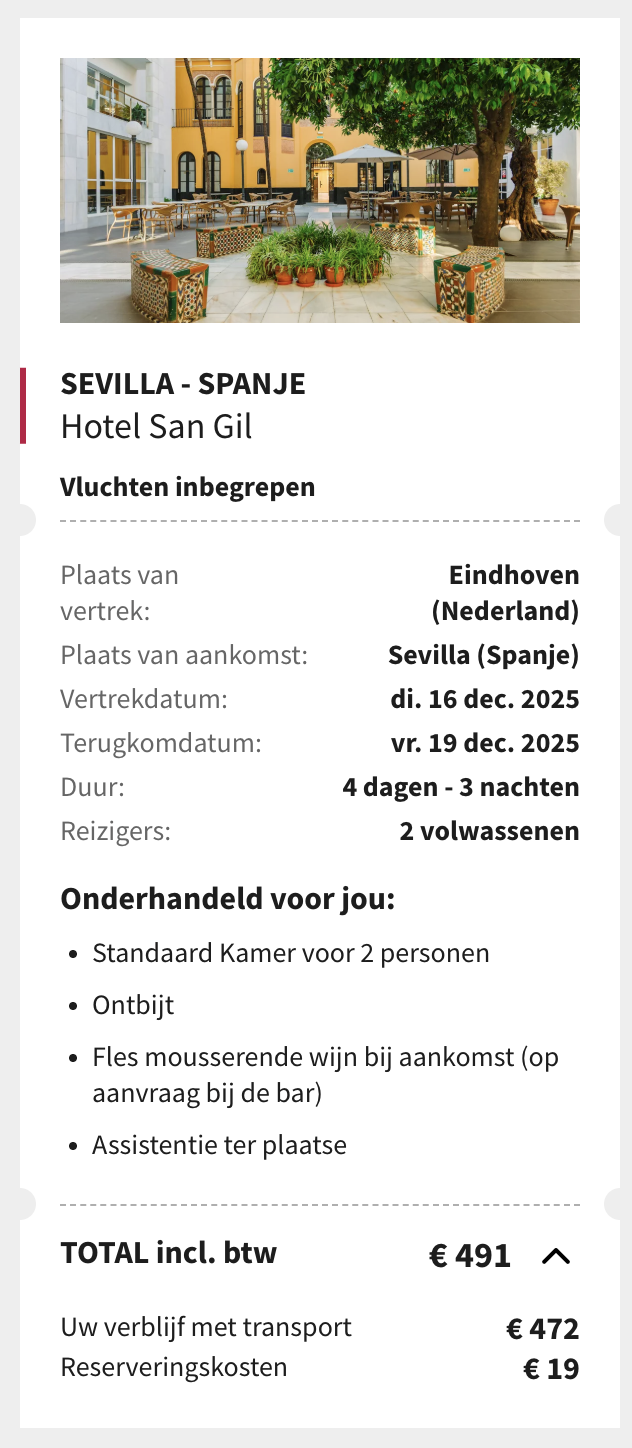Select the Eindhoven (Nederland) departure value
632x1448 pixels.
point(506,592)
